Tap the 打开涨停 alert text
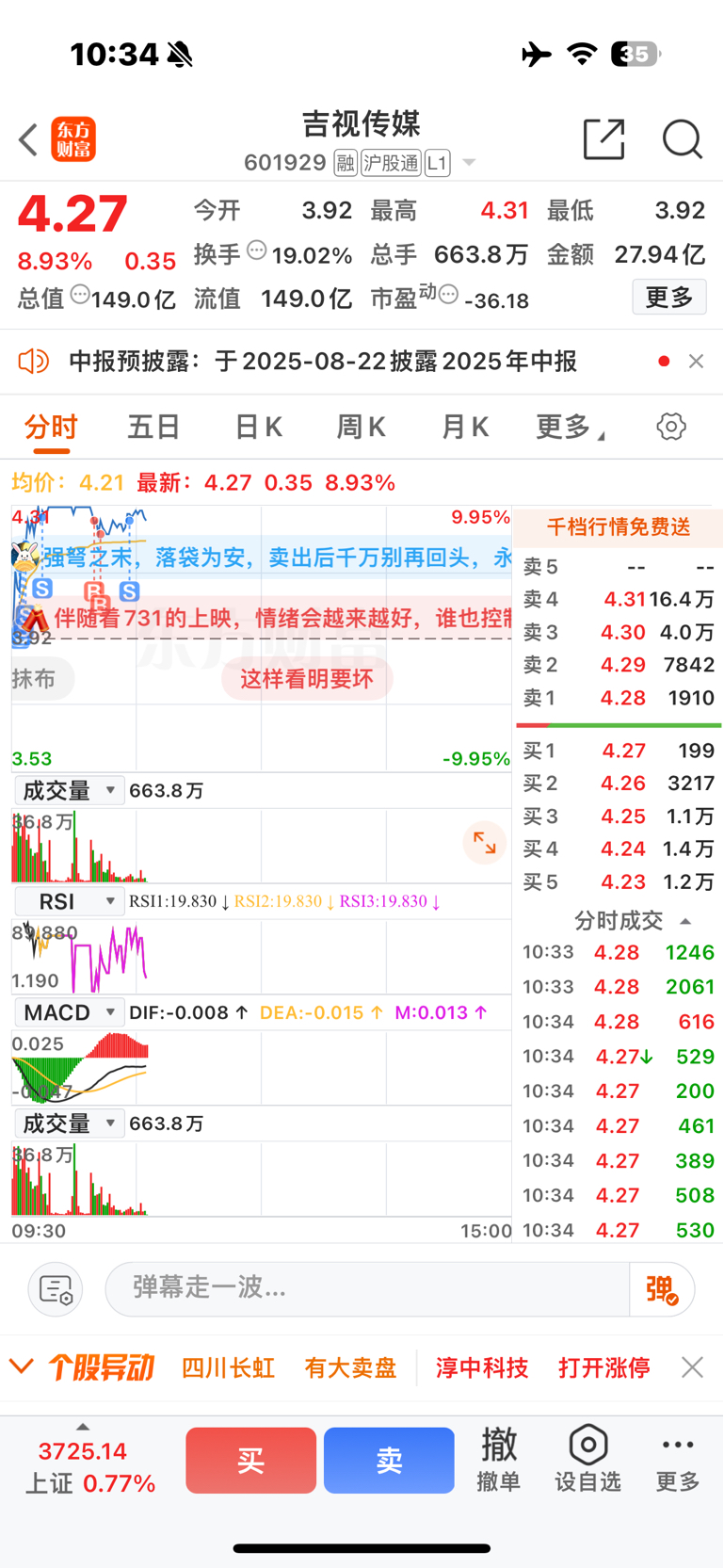The height and width of the screenshot is (1568, 724). point(603,1367)
